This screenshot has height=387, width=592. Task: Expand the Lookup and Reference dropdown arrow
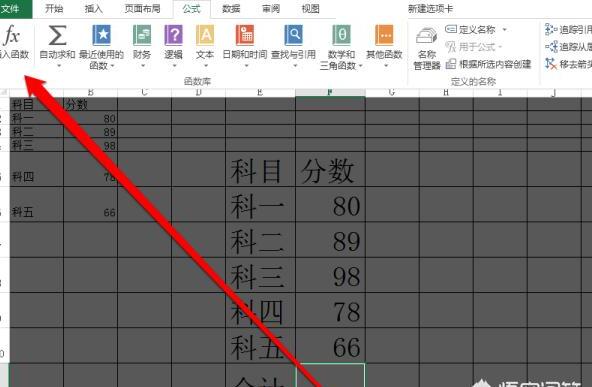295,66
